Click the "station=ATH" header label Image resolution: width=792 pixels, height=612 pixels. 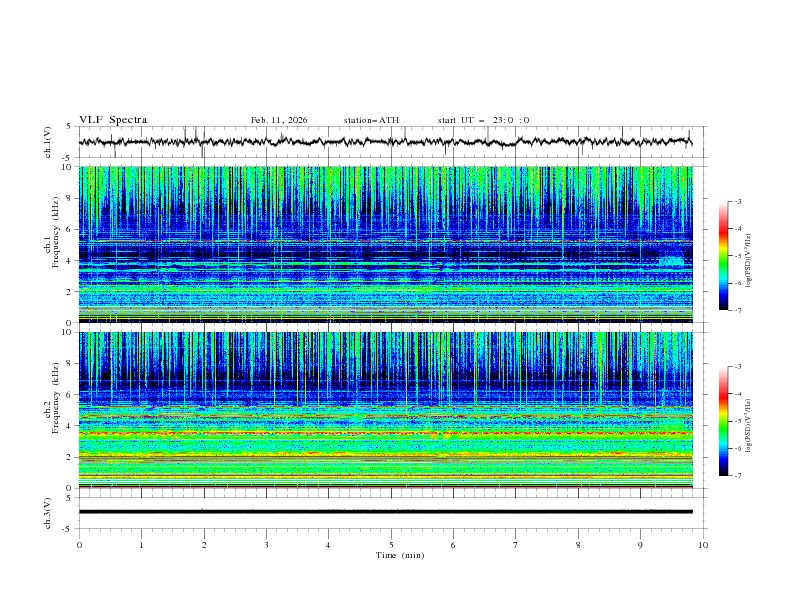[x=371, y=120]
